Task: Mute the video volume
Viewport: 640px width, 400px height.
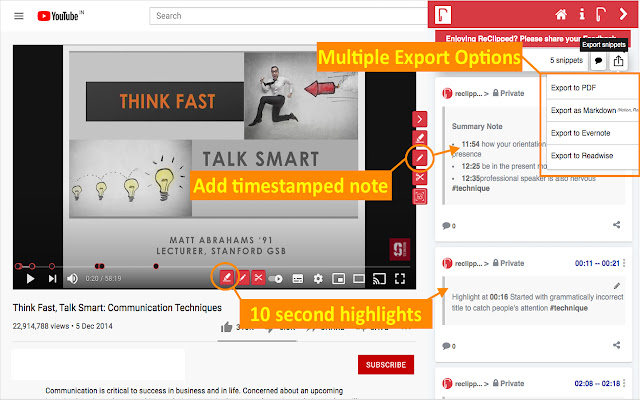Action: coord(72,278)
